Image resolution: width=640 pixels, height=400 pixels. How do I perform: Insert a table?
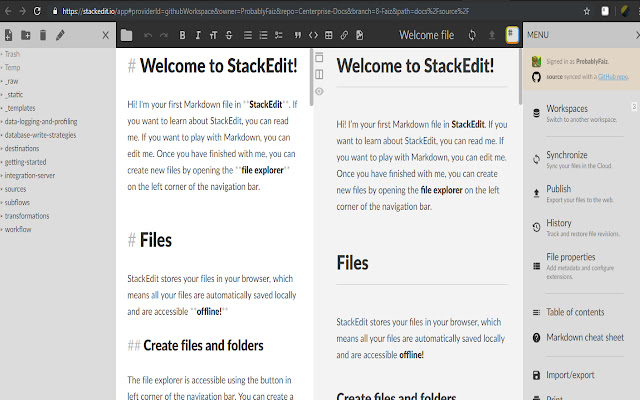click(x=329, y=35)
